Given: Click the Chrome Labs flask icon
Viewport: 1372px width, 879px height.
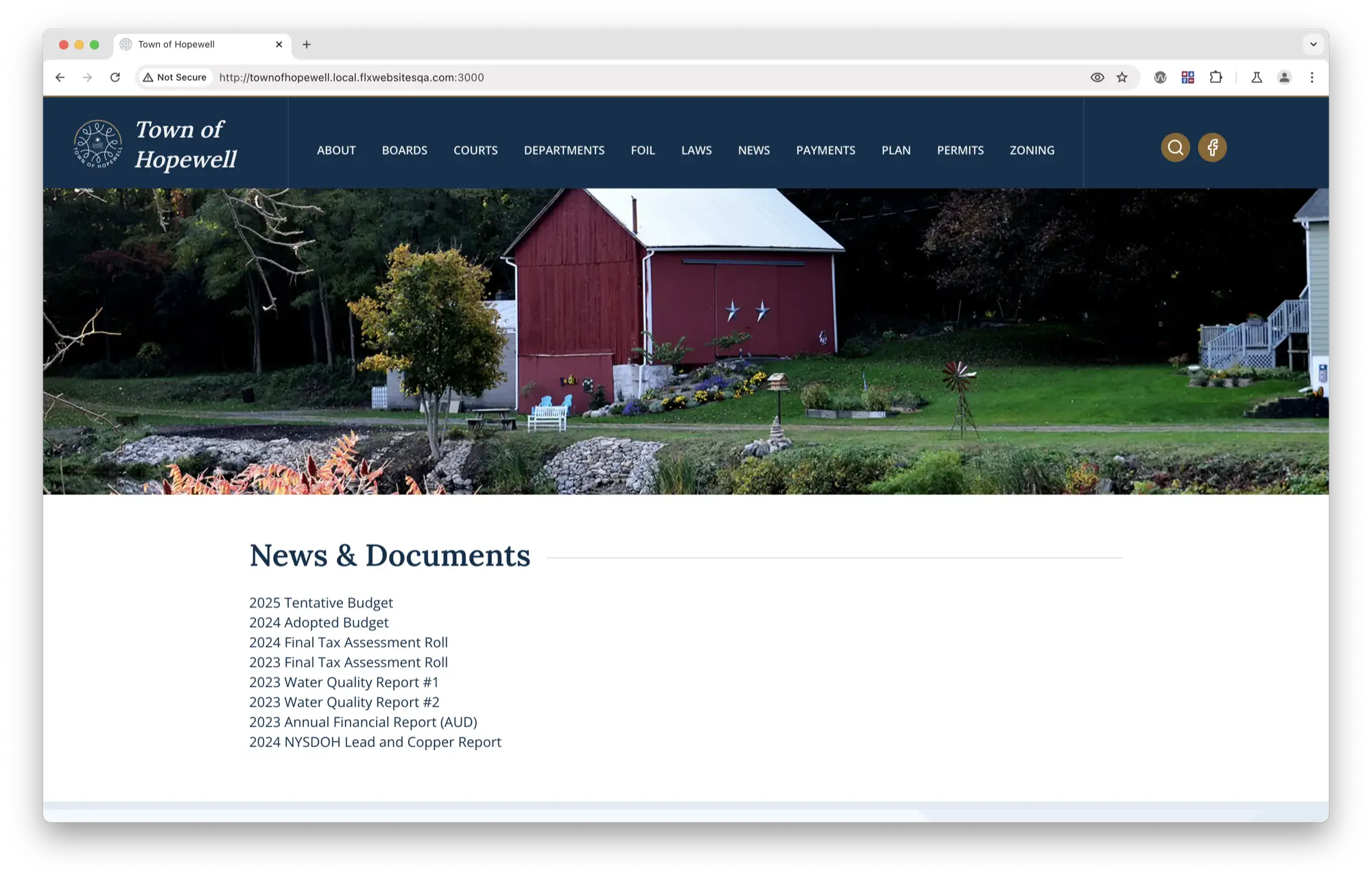Looking at the screenshot, I should point(1257,77).
